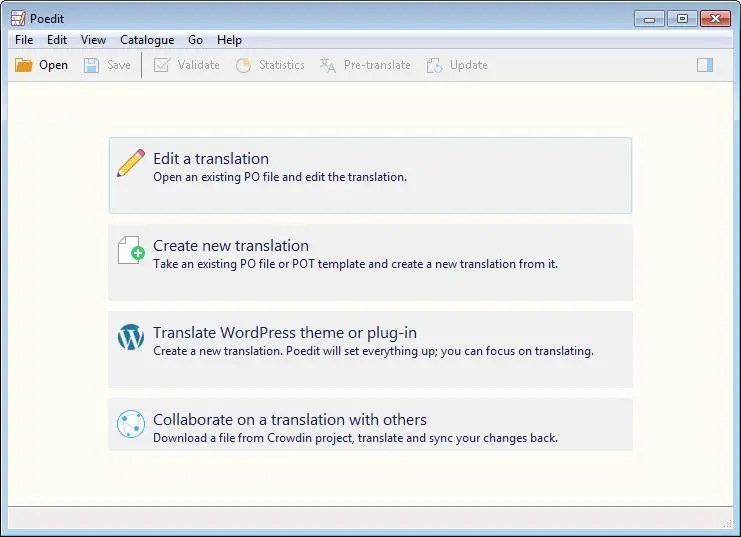Screen dimensions: 741x537
Task: Click the Open folder icon in toolbar
Action: tap(23, 65)
